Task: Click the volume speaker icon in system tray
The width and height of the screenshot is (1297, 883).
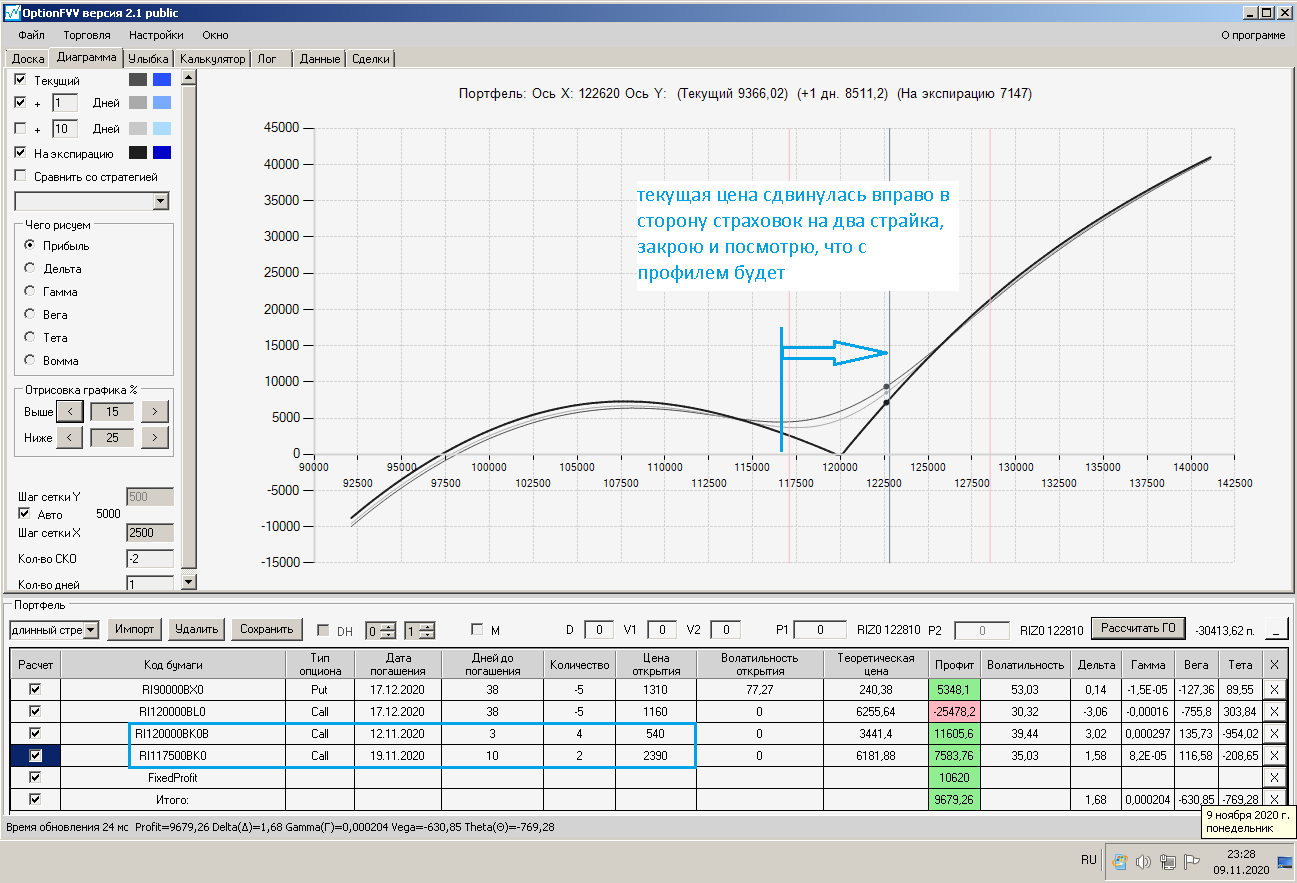Action: [x=1143, y=861]
